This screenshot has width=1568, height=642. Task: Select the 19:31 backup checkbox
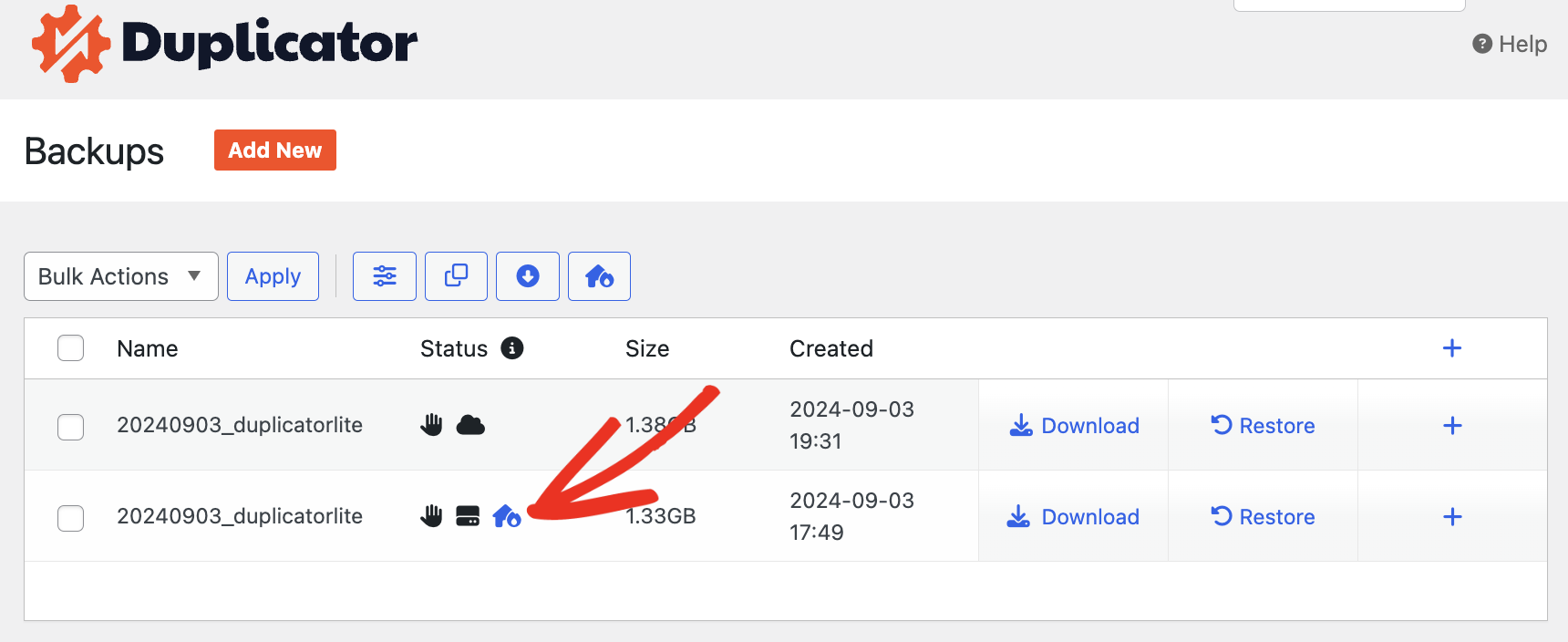click(x=70, y=427)
